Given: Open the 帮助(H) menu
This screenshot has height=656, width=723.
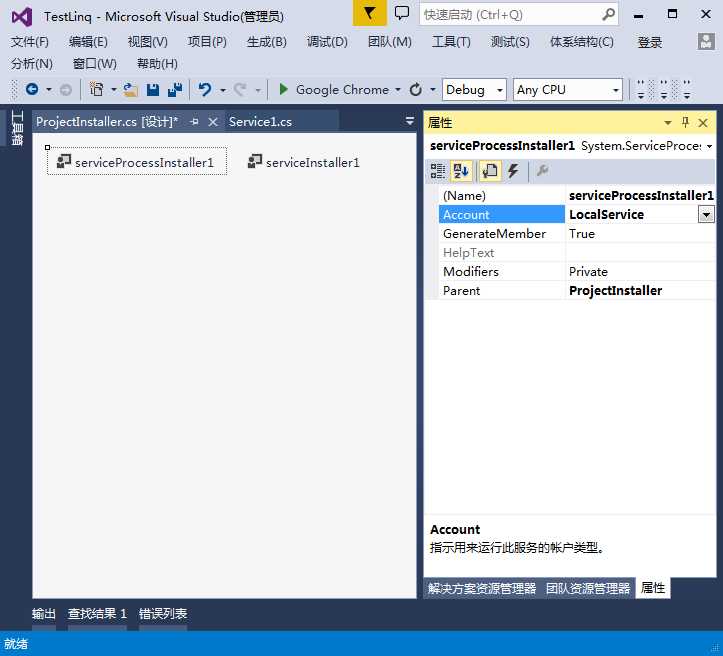Looking at the screenshot, I should tap(157, 63).
